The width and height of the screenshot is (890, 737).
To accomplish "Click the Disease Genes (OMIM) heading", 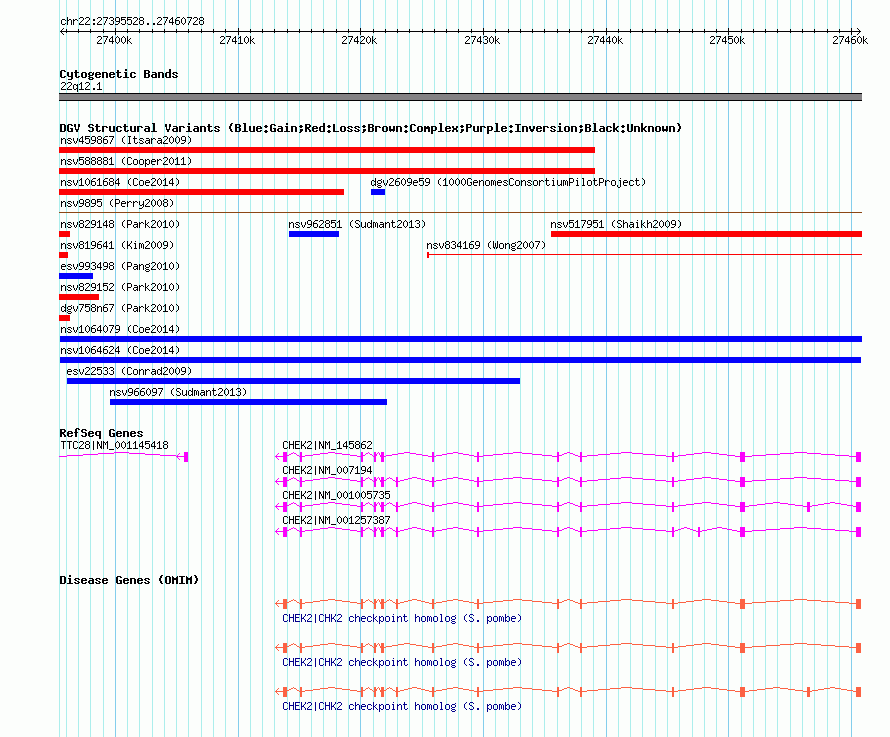I will point(129,580).
